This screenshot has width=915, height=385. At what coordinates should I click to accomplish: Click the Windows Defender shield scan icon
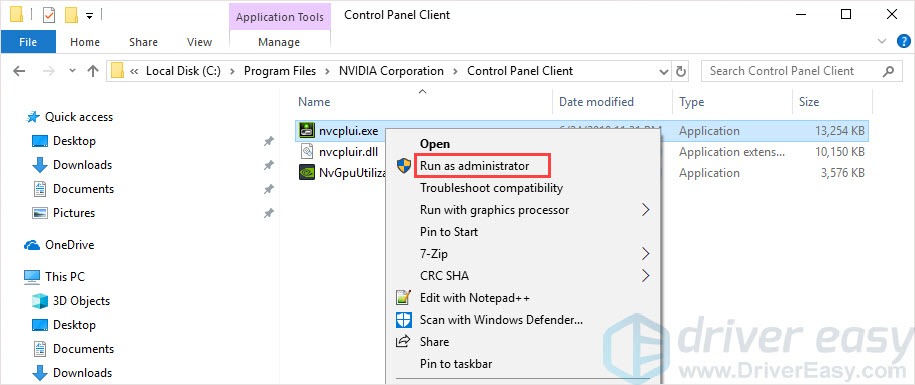point(403,320)
